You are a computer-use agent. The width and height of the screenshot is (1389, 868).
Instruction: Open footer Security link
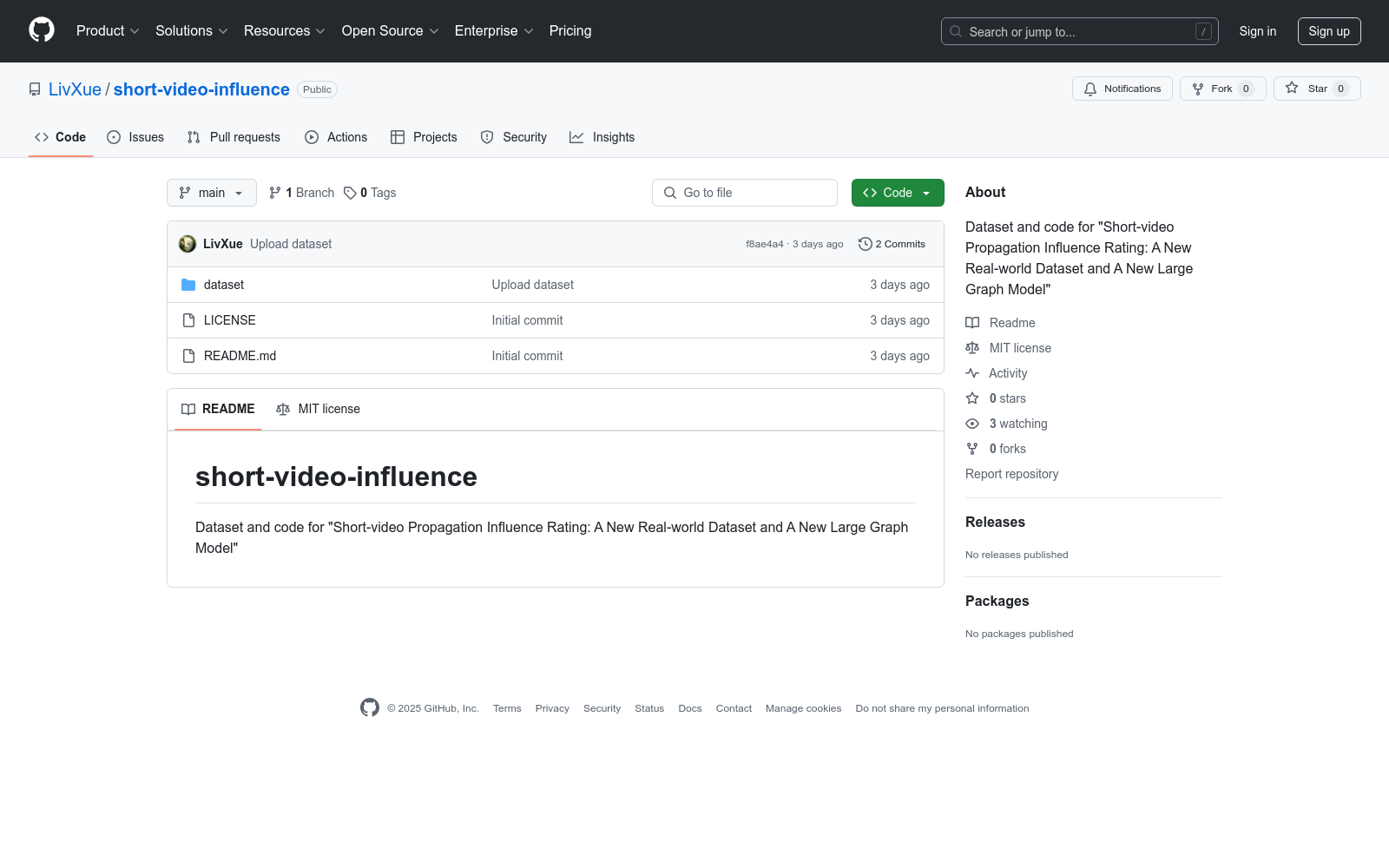coord(602,708)
